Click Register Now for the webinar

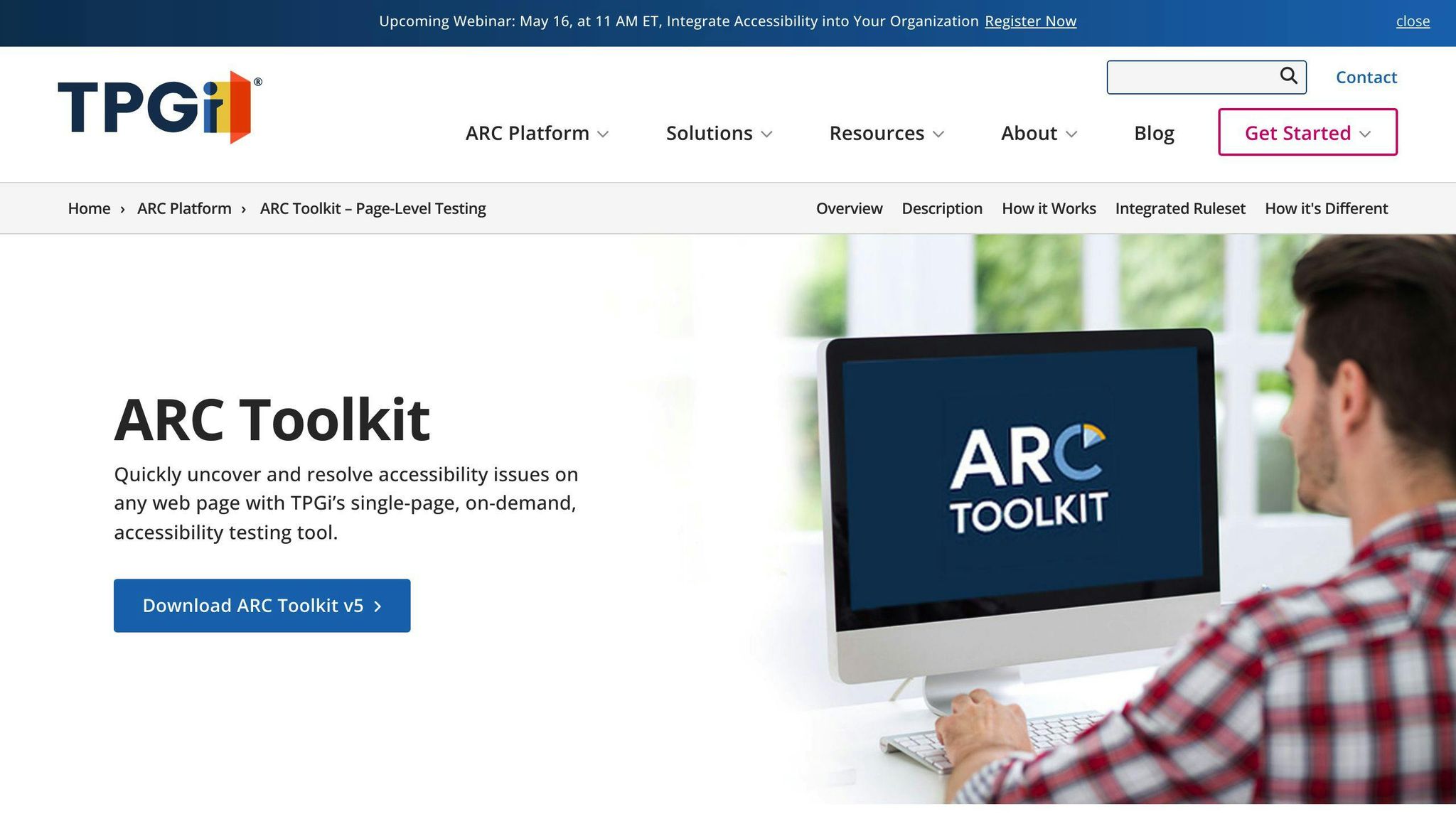[x=1030, y=21]
